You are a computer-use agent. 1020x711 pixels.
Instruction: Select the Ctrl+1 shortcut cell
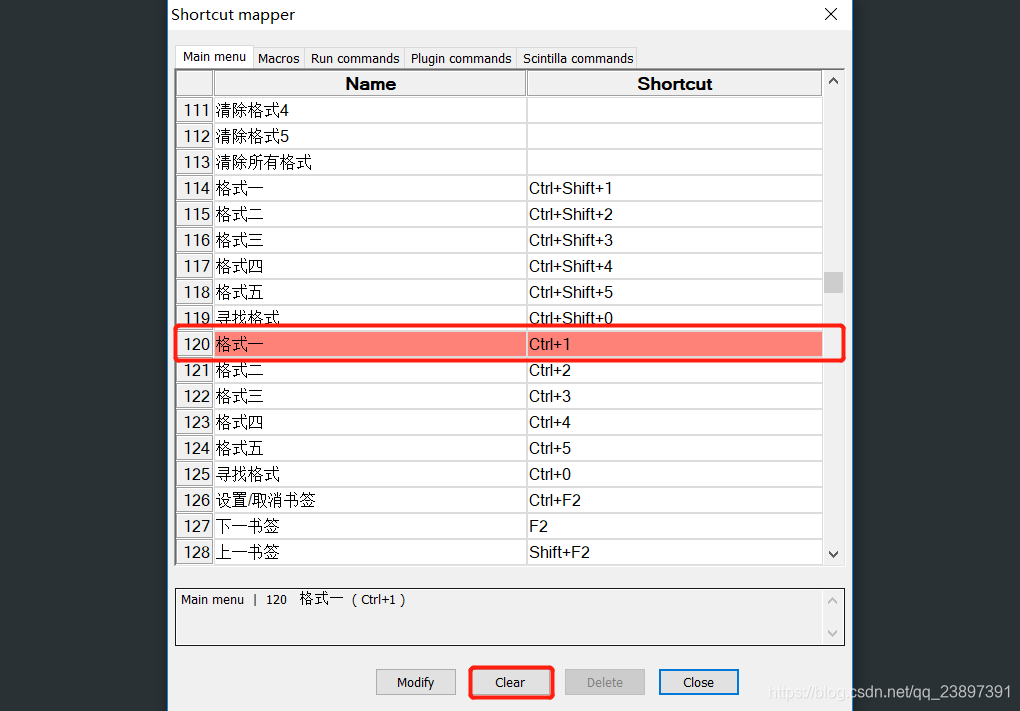point(675,344)
